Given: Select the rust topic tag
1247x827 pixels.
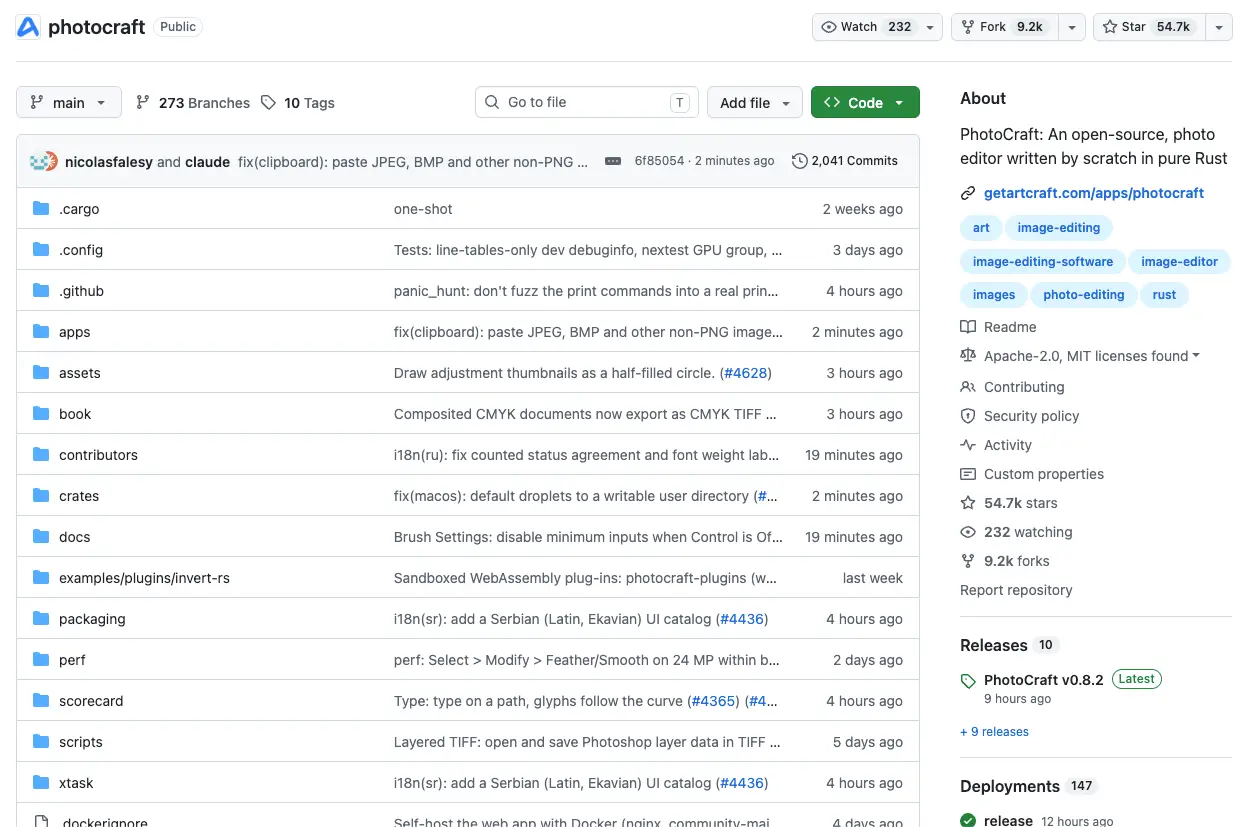Looking at the screenshot, I should tap(1164, 295).
